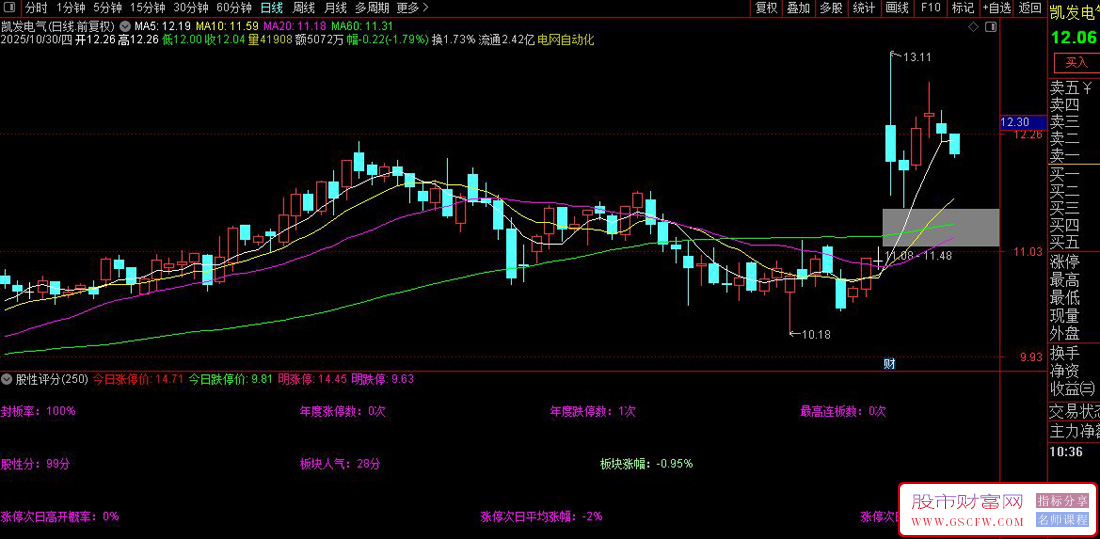Click the gray gap zone labeled 11.08 - 11.48
1100x539 pixels.
click(940, 227)
